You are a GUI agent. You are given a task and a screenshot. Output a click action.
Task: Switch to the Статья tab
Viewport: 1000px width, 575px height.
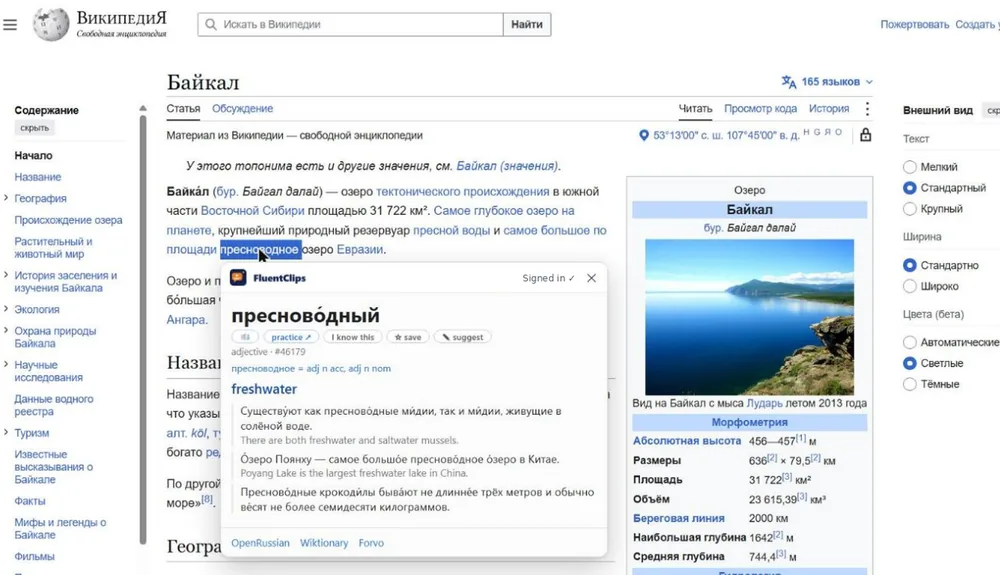[x=183, y=109]
